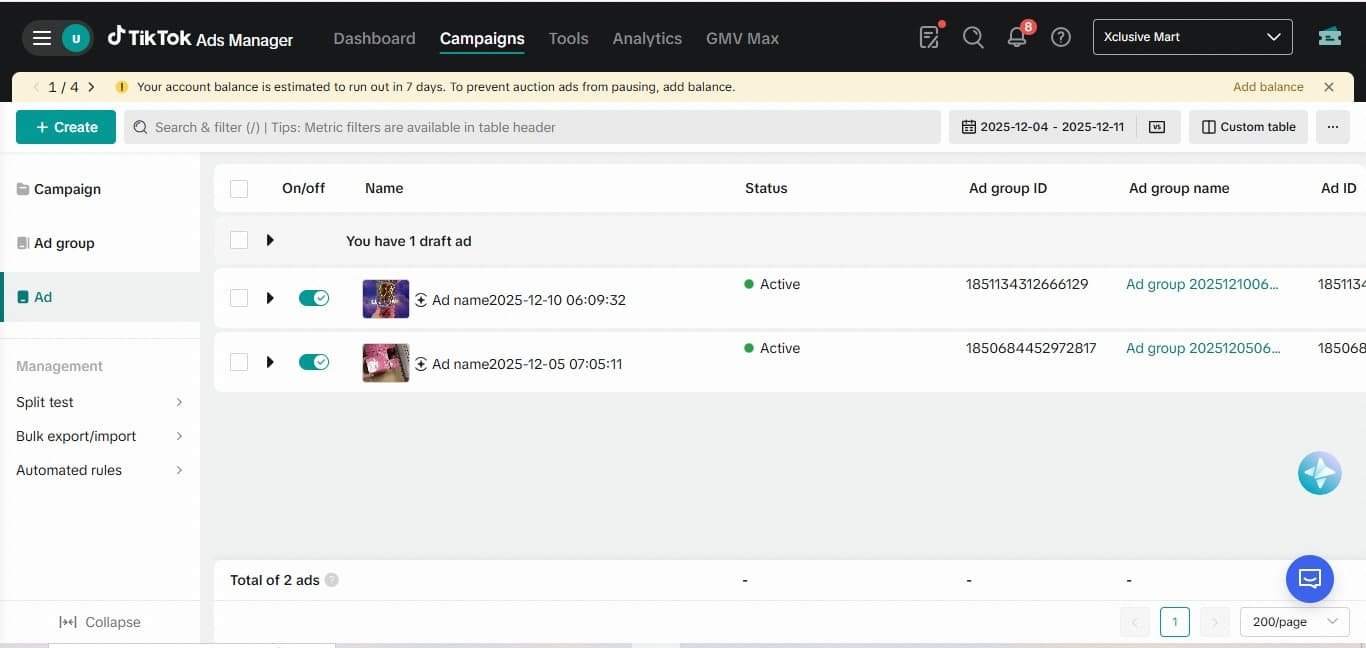
Task: Click the search and filter field
Action: click(x=532, y=127)
